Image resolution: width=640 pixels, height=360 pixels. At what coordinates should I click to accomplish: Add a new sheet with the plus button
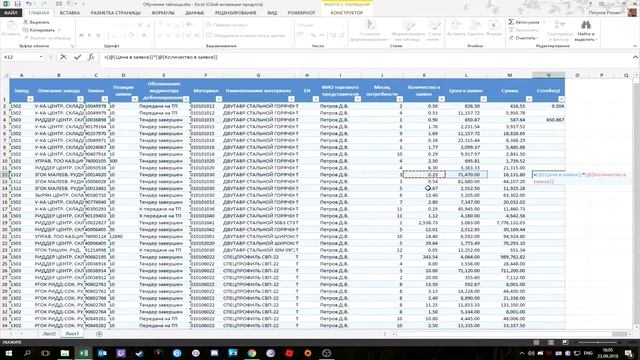click(x=99, y=334)
